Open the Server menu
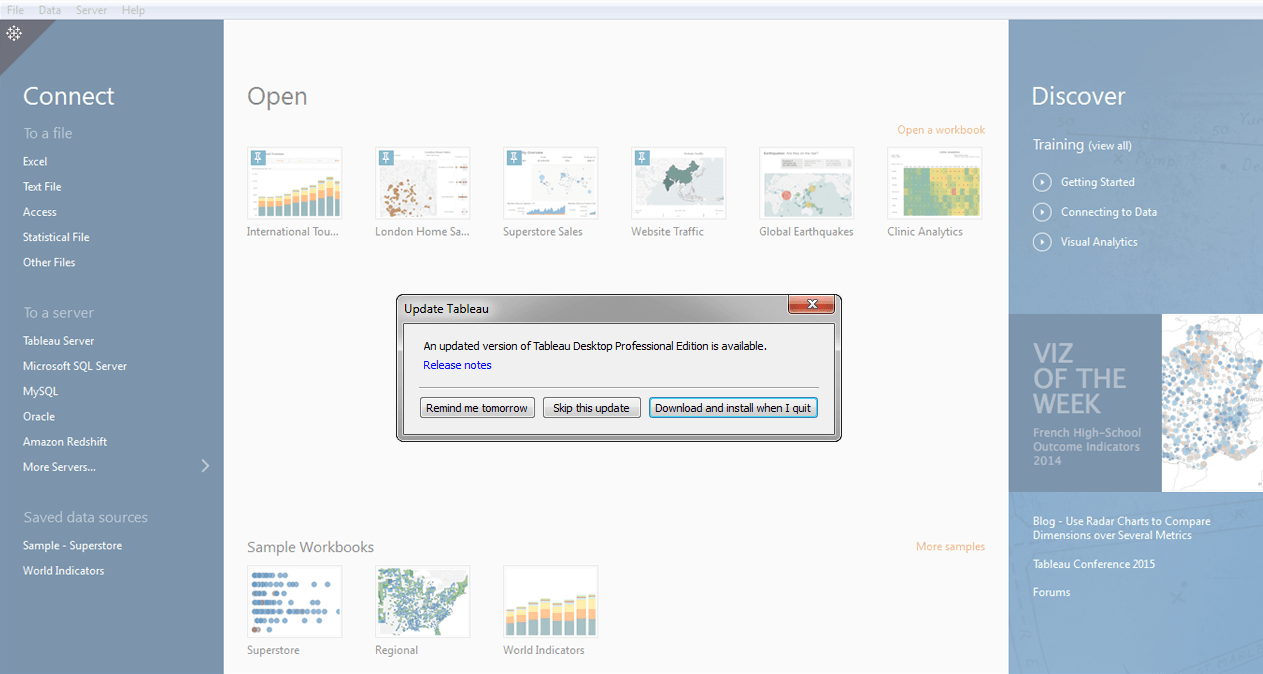Viewport: 1263px width, 674px height. pyautogui.click(x=91, y=10)
